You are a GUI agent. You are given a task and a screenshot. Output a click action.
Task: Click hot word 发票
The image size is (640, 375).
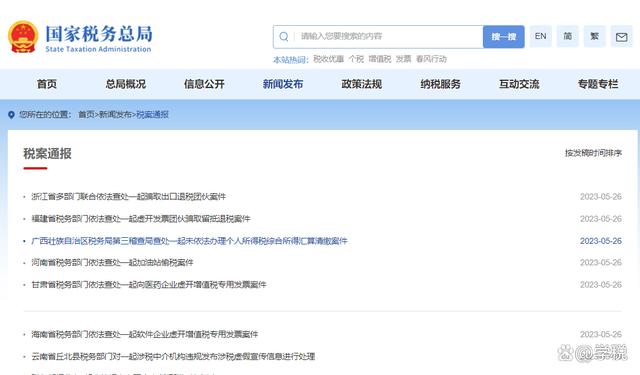tap(403, 59)
